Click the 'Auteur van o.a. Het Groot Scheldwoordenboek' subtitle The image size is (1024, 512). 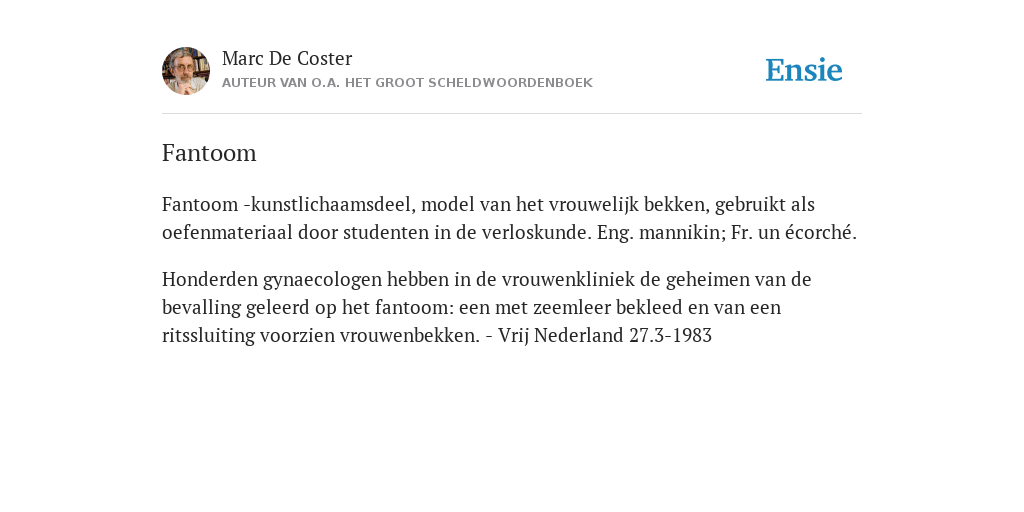point(408,83)
